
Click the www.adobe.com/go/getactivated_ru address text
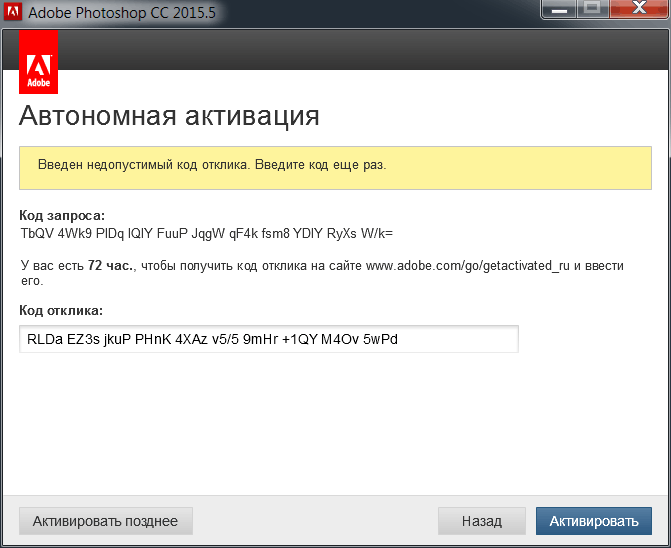click(x=468, y=266)
